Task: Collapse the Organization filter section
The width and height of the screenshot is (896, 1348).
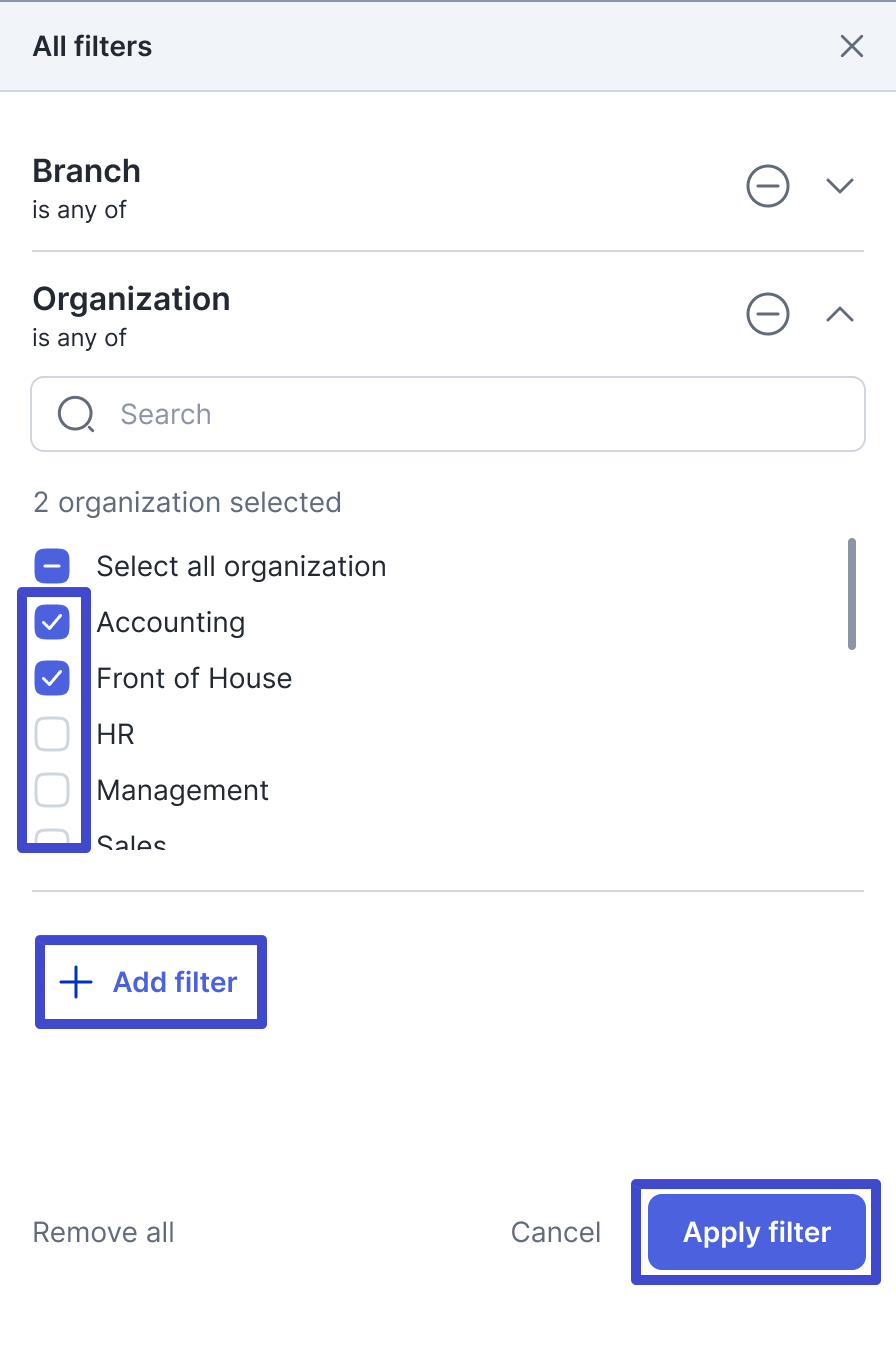Action: click(x=839, y=314)
